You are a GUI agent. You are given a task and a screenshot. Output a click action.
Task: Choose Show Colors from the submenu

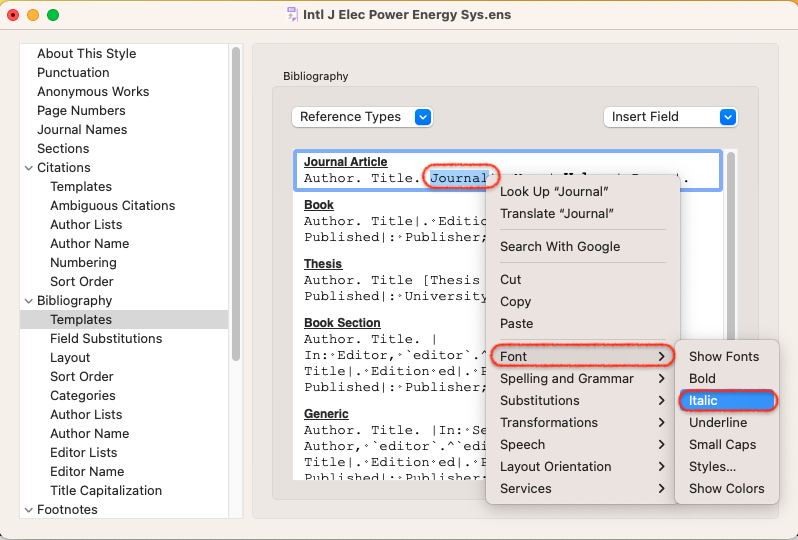click(x=727, y=489)
